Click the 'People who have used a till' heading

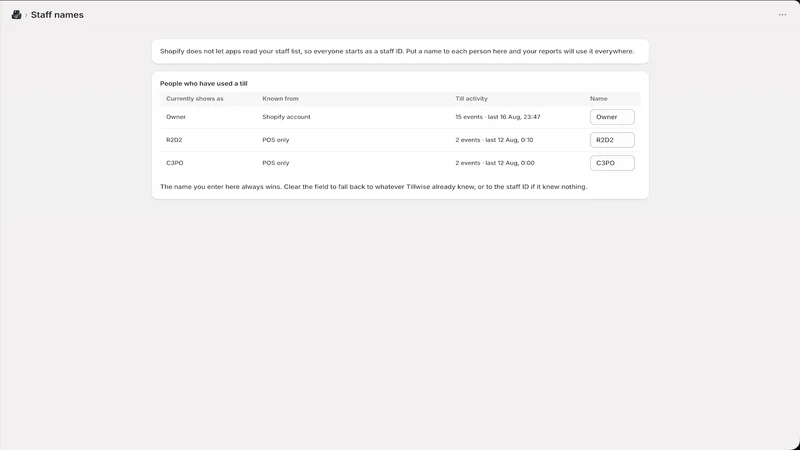click(204, 83)
